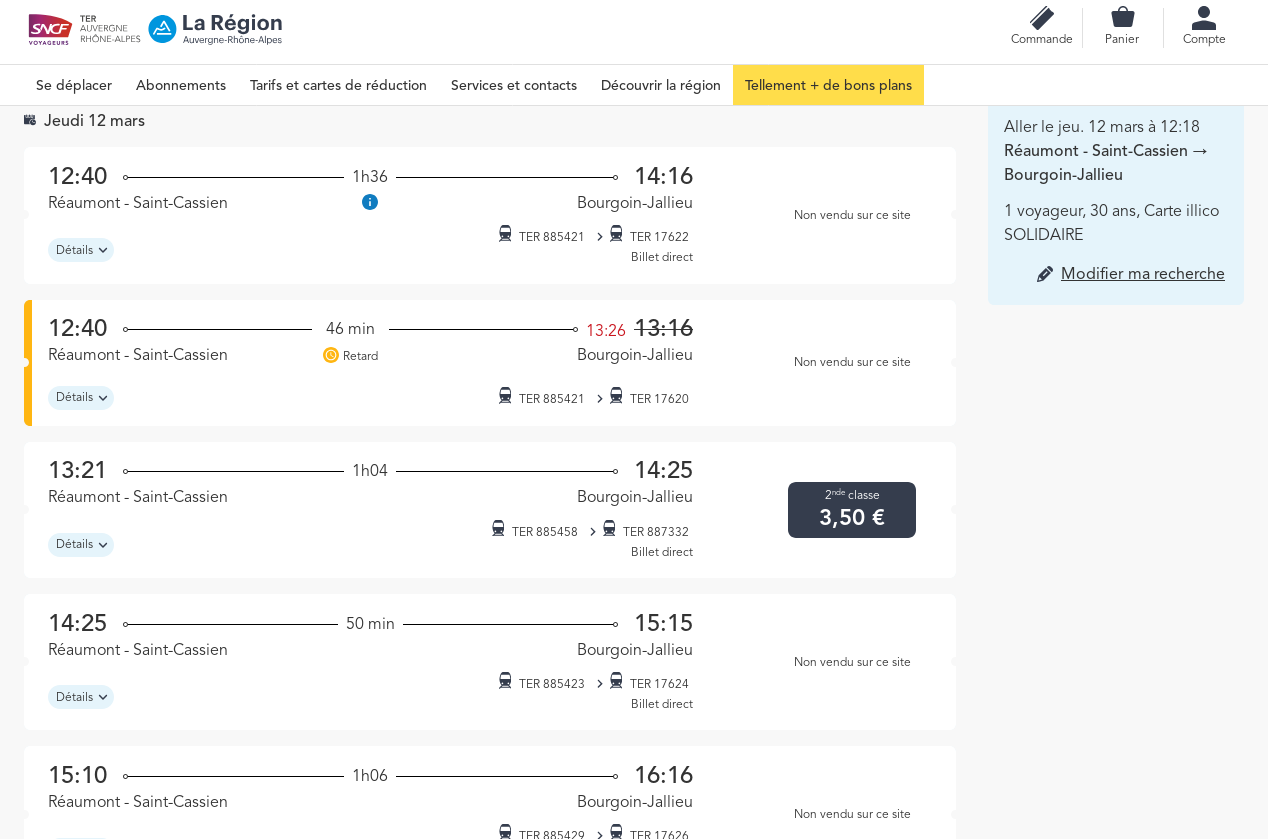Screen dimensions: 1268x839
Task: Click the La Région Auvergne-Rhône-Alpes logo
Action: click(x=216, y=29)
